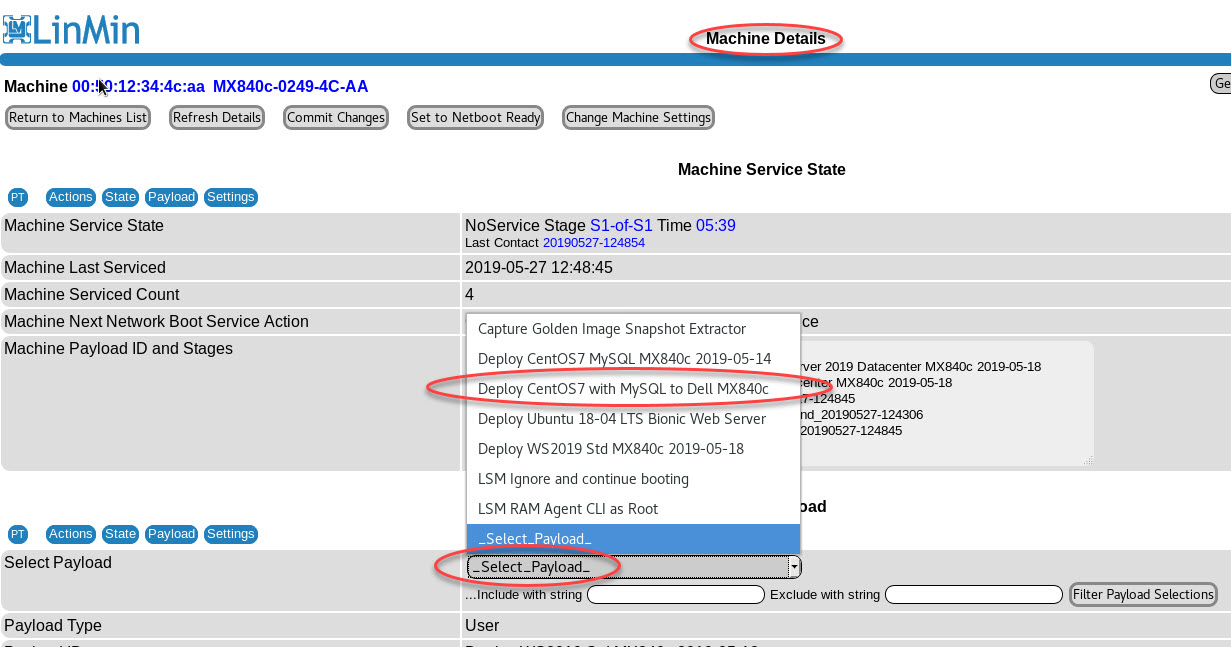Select LSM RAM Agent CLI as Root

pos(568,509)
